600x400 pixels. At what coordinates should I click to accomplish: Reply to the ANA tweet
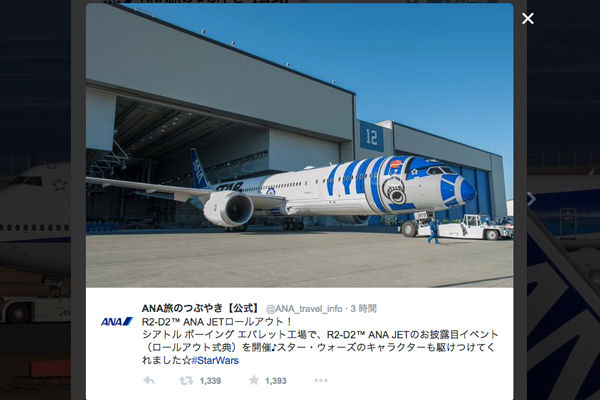tap(149, 380)
